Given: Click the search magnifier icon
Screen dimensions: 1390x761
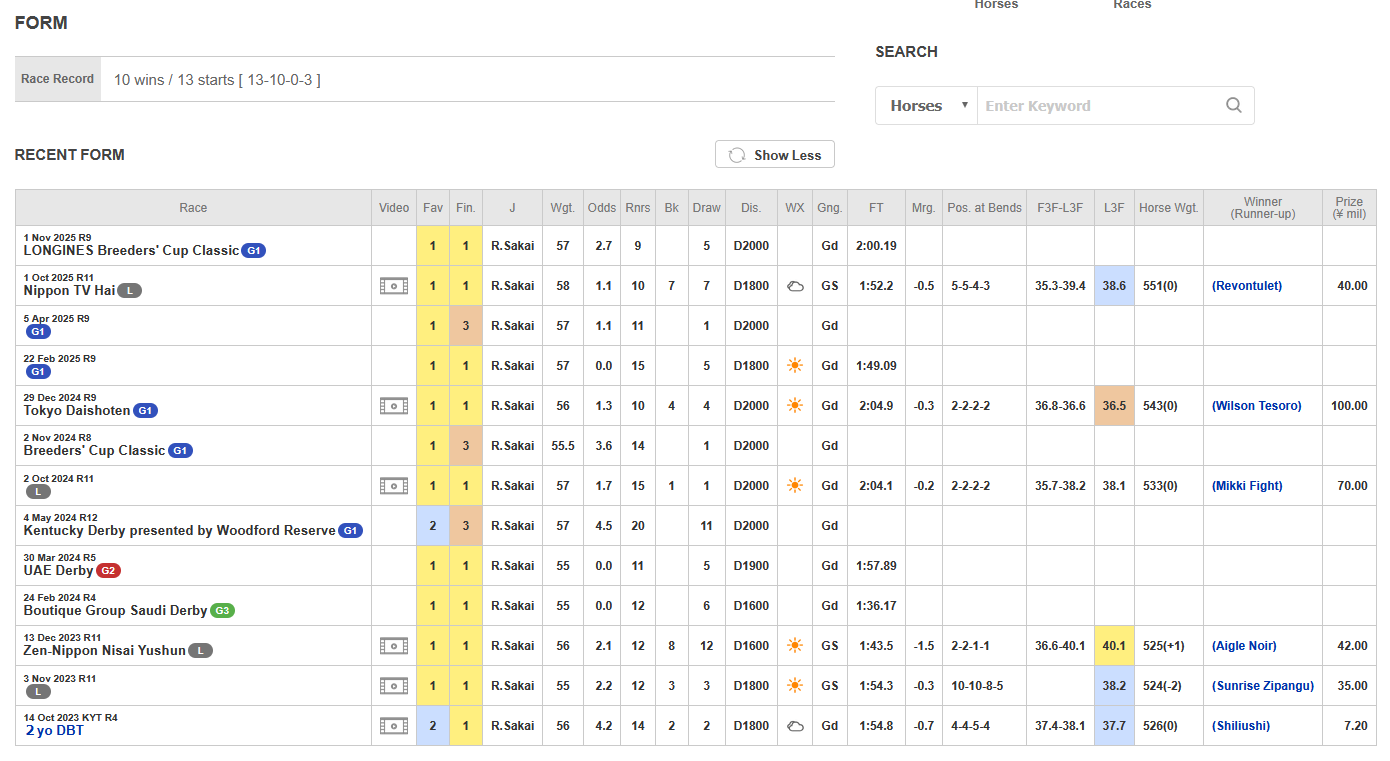Looking at the screenshot, I should (1234, 105).
